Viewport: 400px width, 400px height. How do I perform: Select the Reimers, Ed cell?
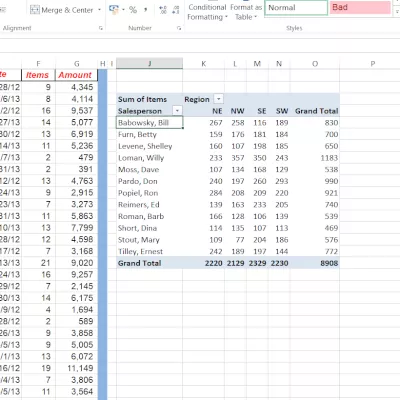pos(149,204)
